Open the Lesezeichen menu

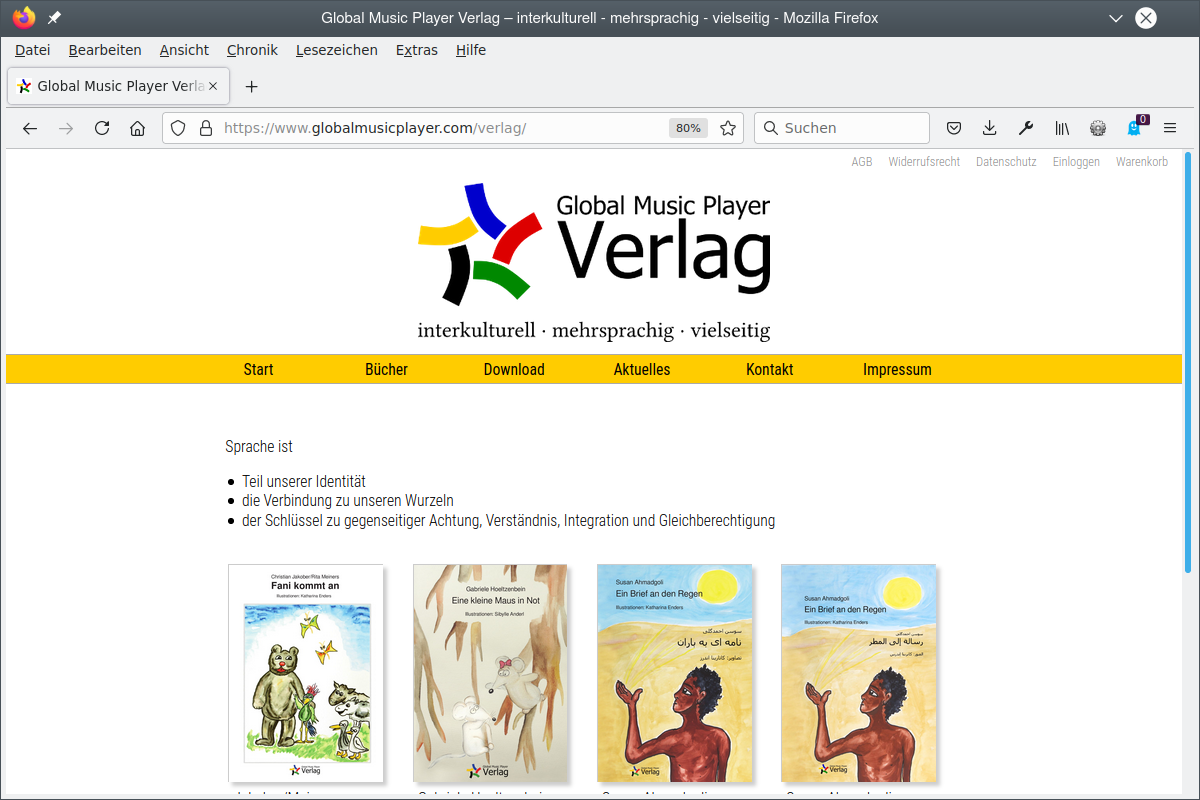click(337, 50)
